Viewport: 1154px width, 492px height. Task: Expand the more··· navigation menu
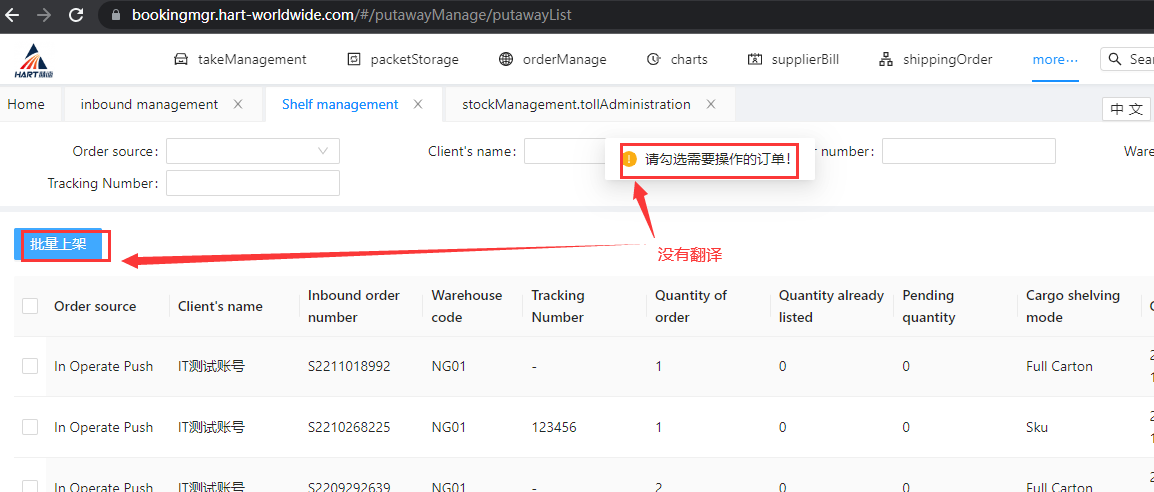click(1055, 59)
